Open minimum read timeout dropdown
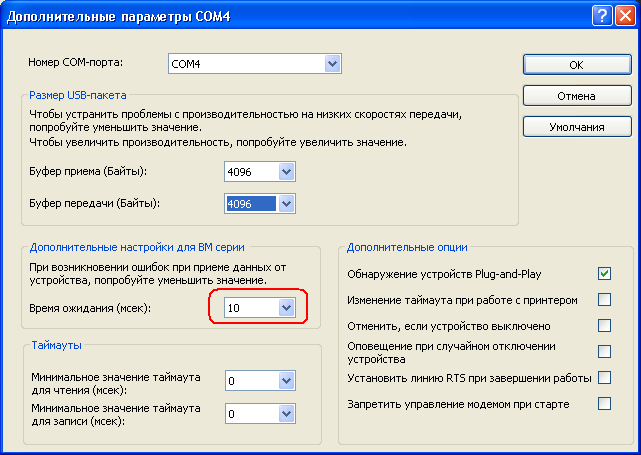Viewport: 641px width, 455px height. pos(287,381)
